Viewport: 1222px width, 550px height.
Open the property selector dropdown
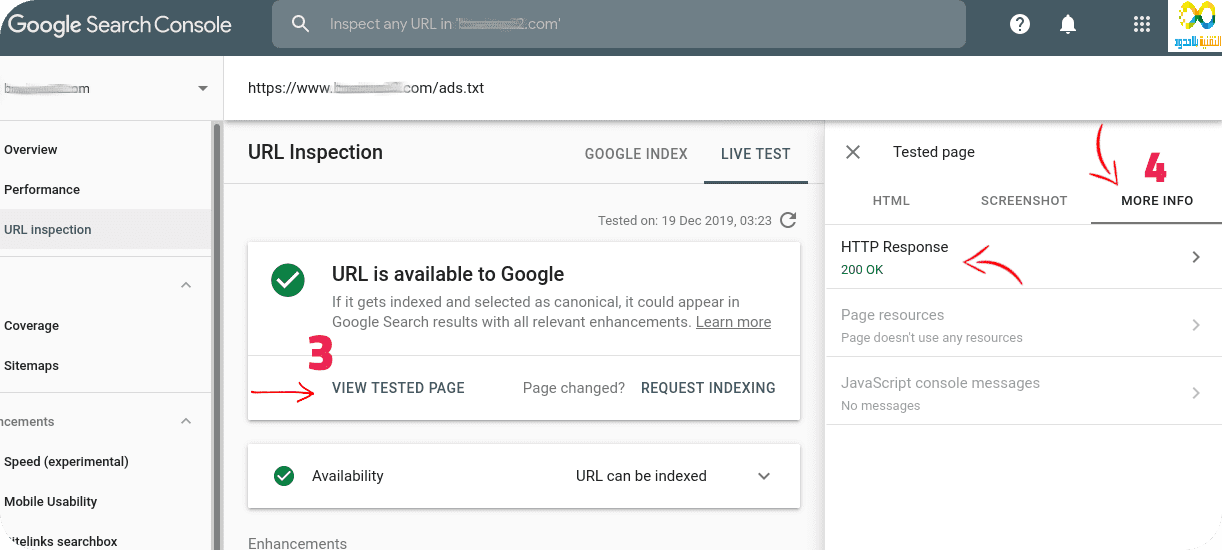coord(203,88)
